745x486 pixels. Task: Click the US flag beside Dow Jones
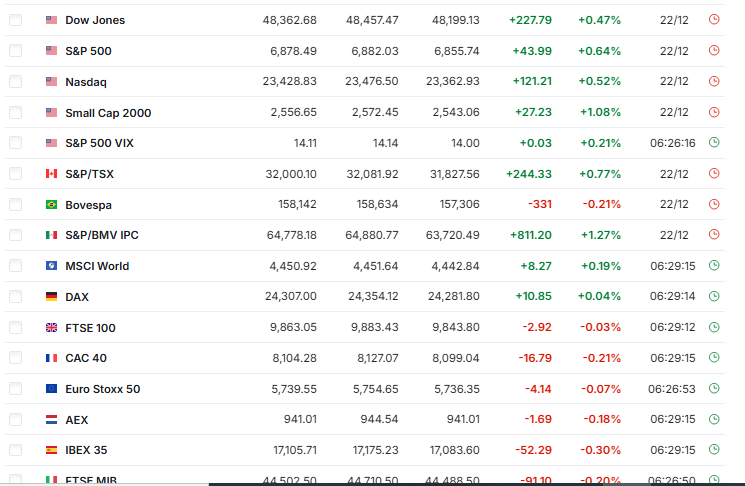(51, 20)
